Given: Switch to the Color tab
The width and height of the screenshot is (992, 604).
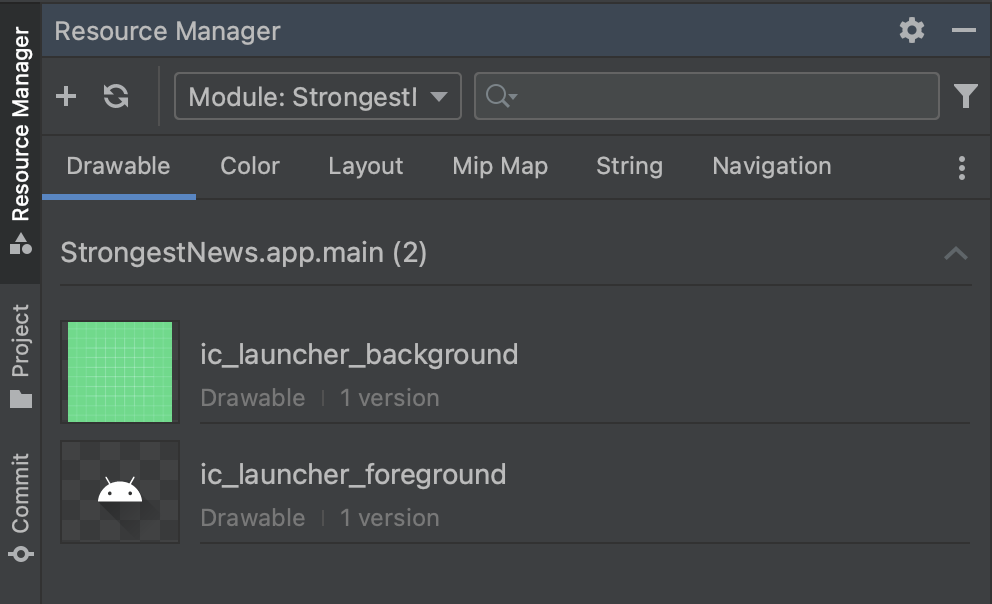Looking at the screenshot, I should click(250, 166).
